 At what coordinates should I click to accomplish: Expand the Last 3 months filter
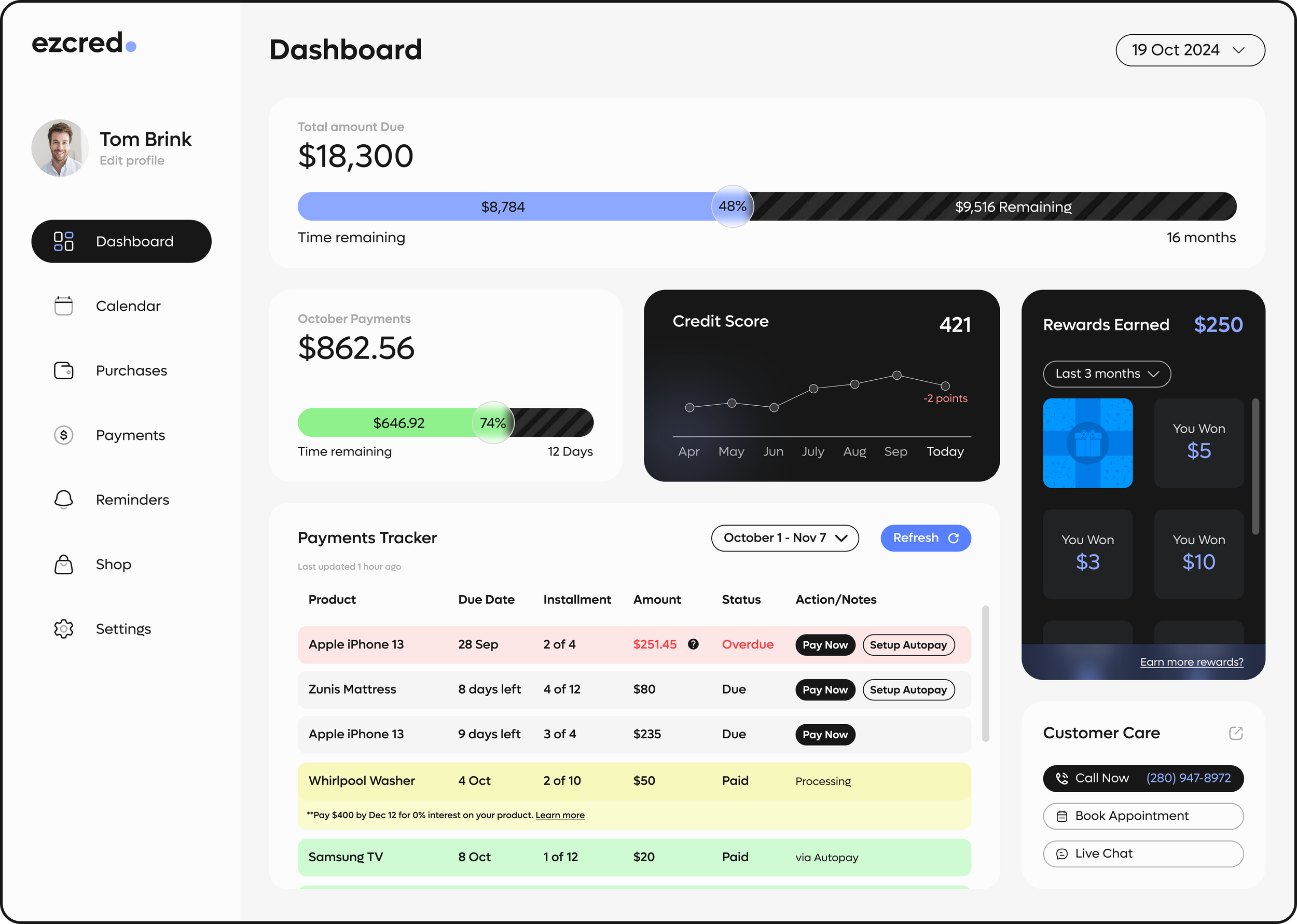pyautogui.click(x=1107, y=374)
